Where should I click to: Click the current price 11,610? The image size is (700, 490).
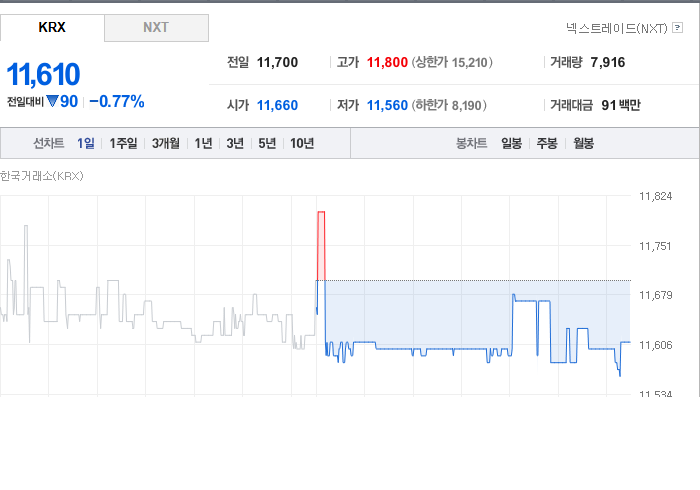pyautogui.click(x=43, y=74)
